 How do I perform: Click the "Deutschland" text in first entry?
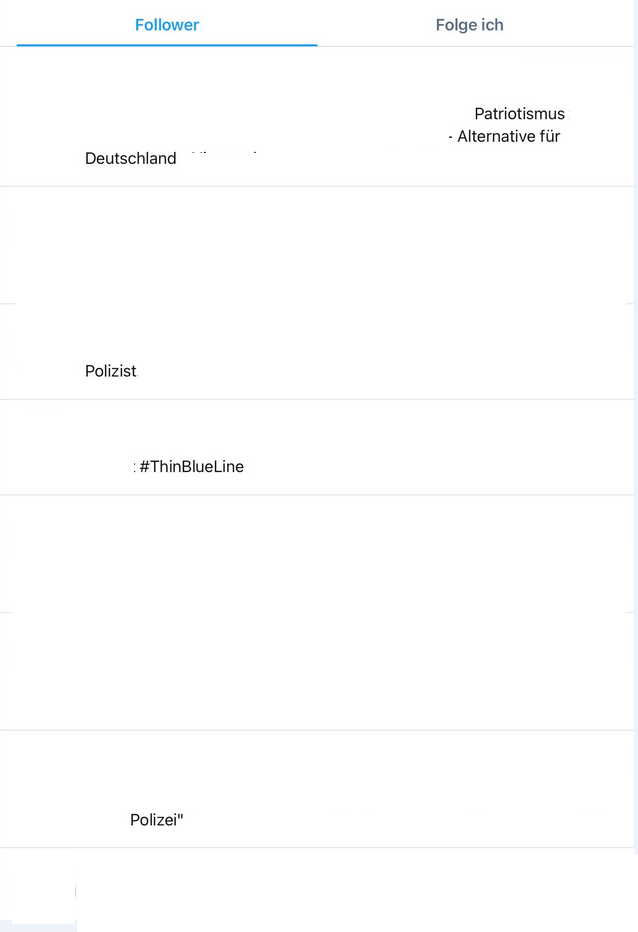click(130, 158)
